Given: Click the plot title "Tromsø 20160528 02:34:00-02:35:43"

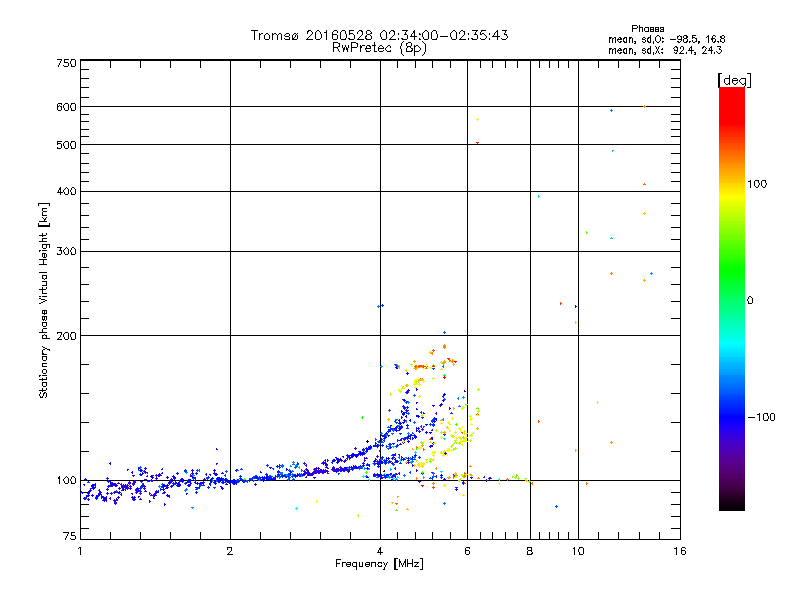Looking at the screenshot, I should (379, 35).
